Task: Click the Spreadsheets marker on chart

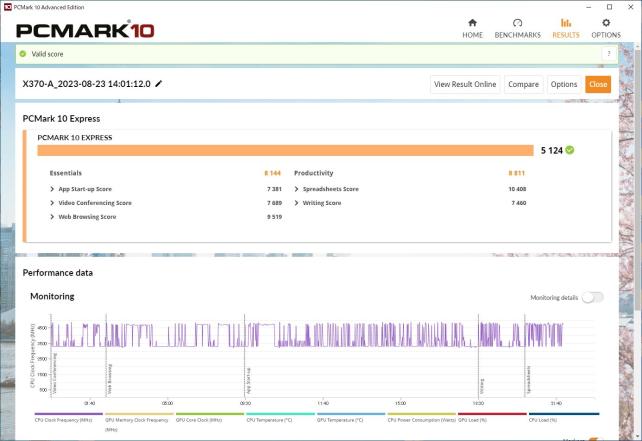Action: pyautogui.click(x=528, y=380)
